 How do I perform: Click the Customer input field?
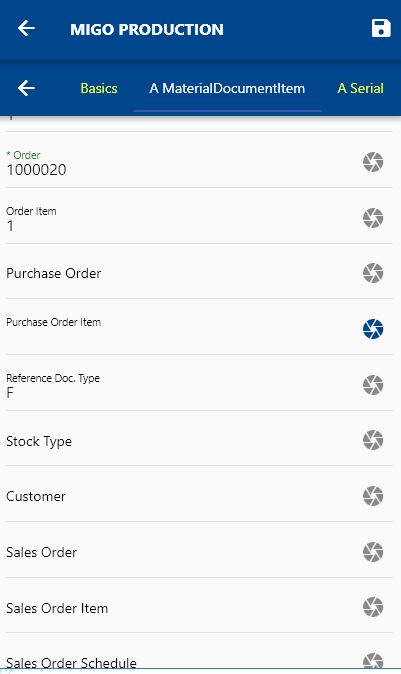181,496
